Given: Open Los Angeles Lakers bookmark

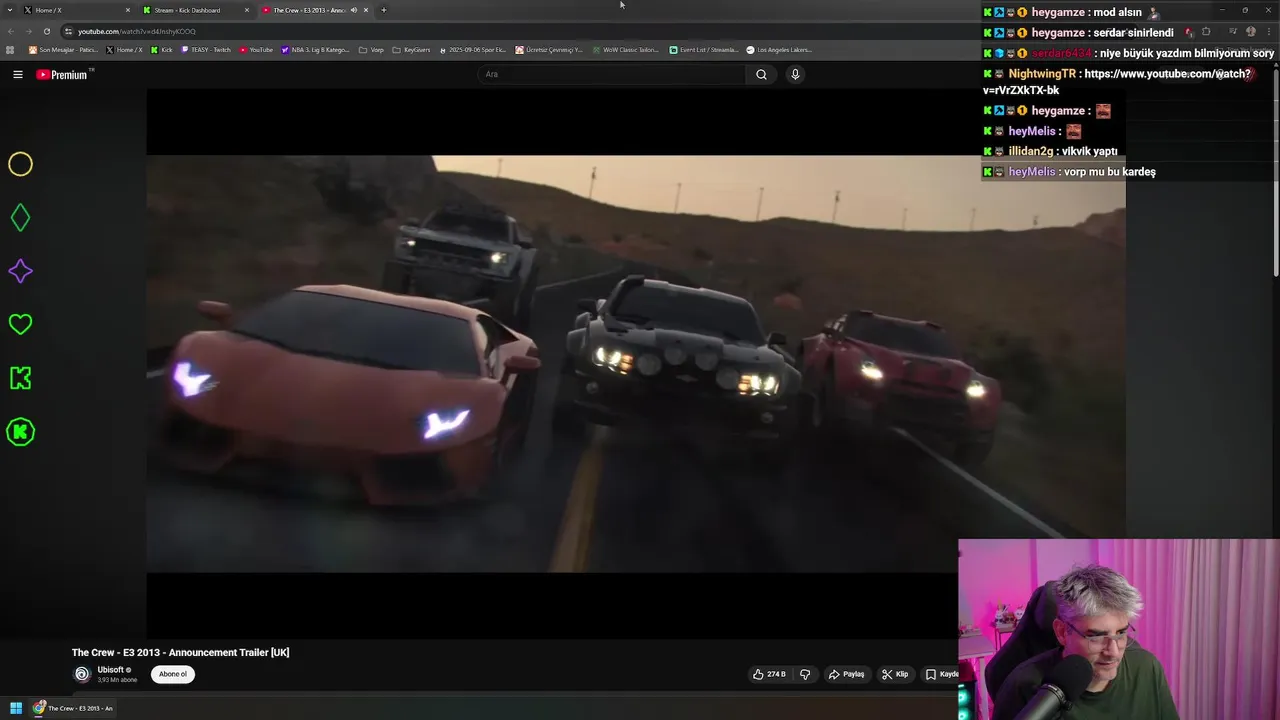Looking at the screenshot, I should point(779,49).
